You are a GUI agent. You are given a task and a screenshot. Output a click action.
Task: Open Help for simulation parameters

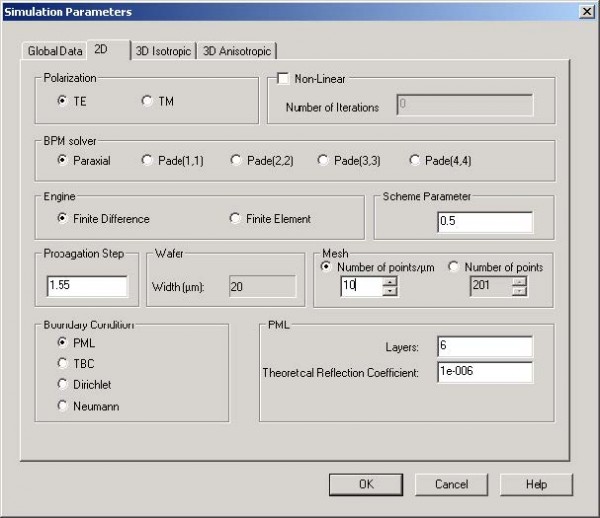(x=536, y=484)
